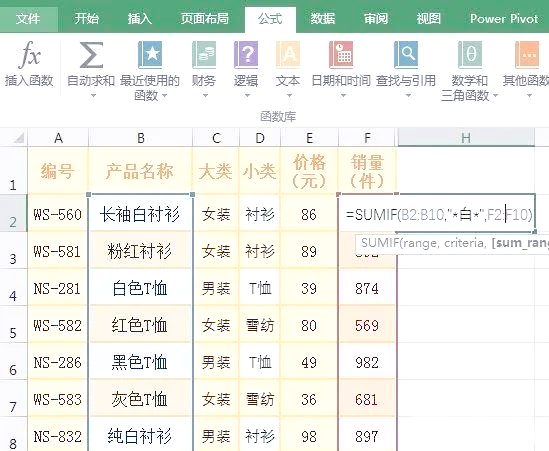Click cell containing 长袖白衬衫

pyautogui.click(x=140, y=213)
